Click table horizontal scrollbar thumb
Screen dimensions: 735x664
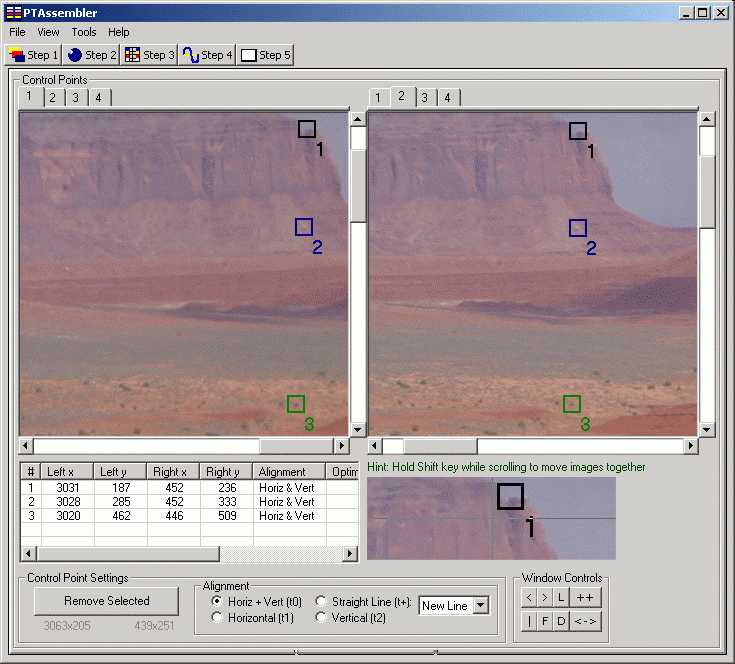point(128,553)
